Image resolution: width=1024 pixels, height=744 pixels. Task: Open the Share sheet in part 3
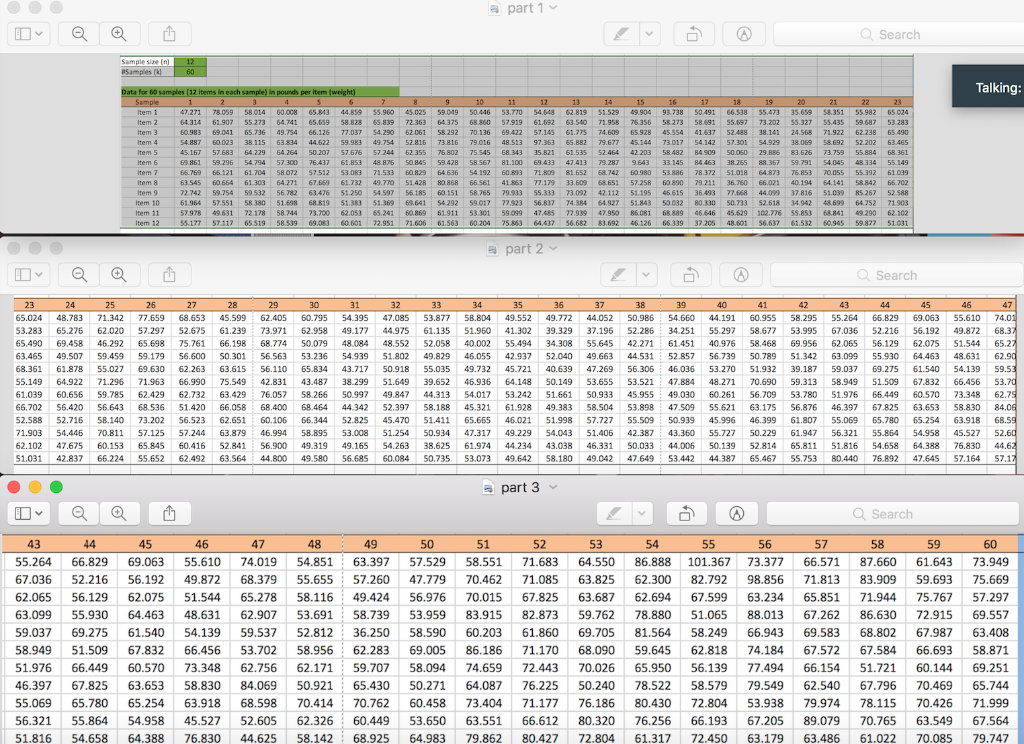tap(168, 514)
